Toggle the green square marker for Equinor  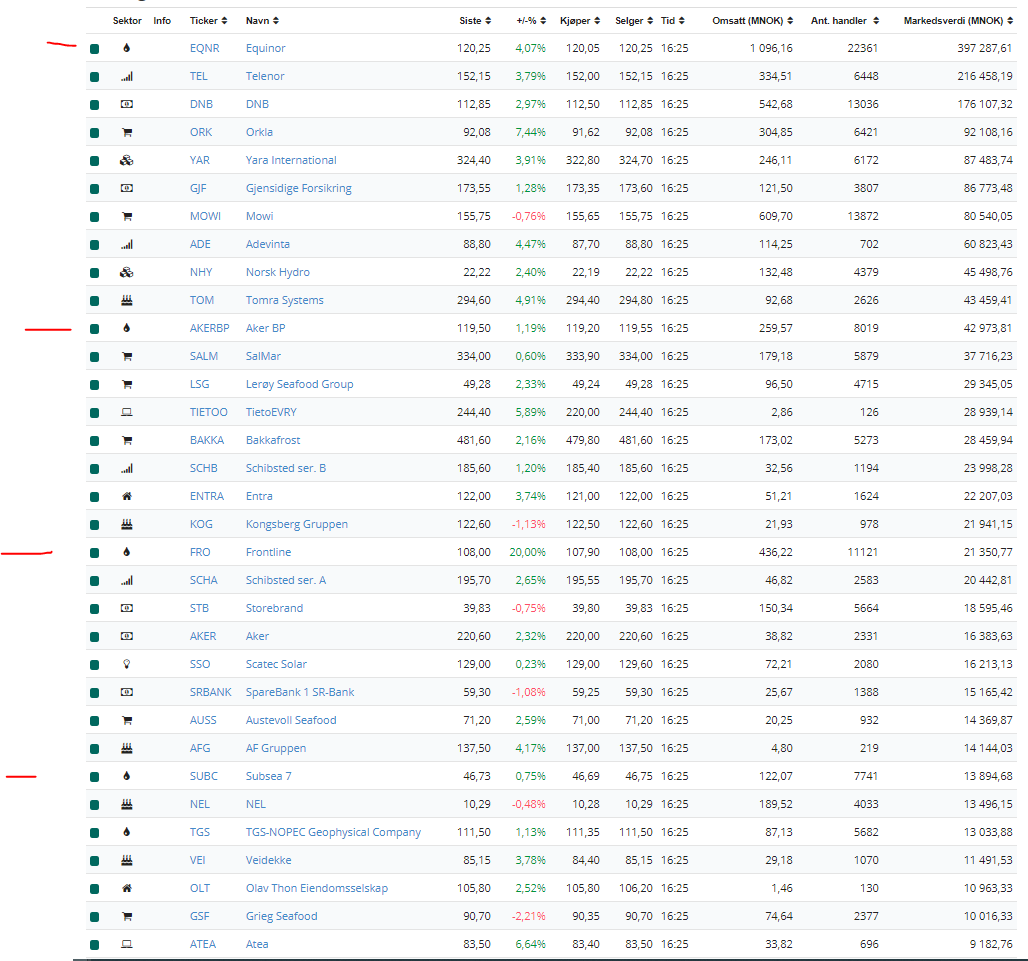pos(94,49)
